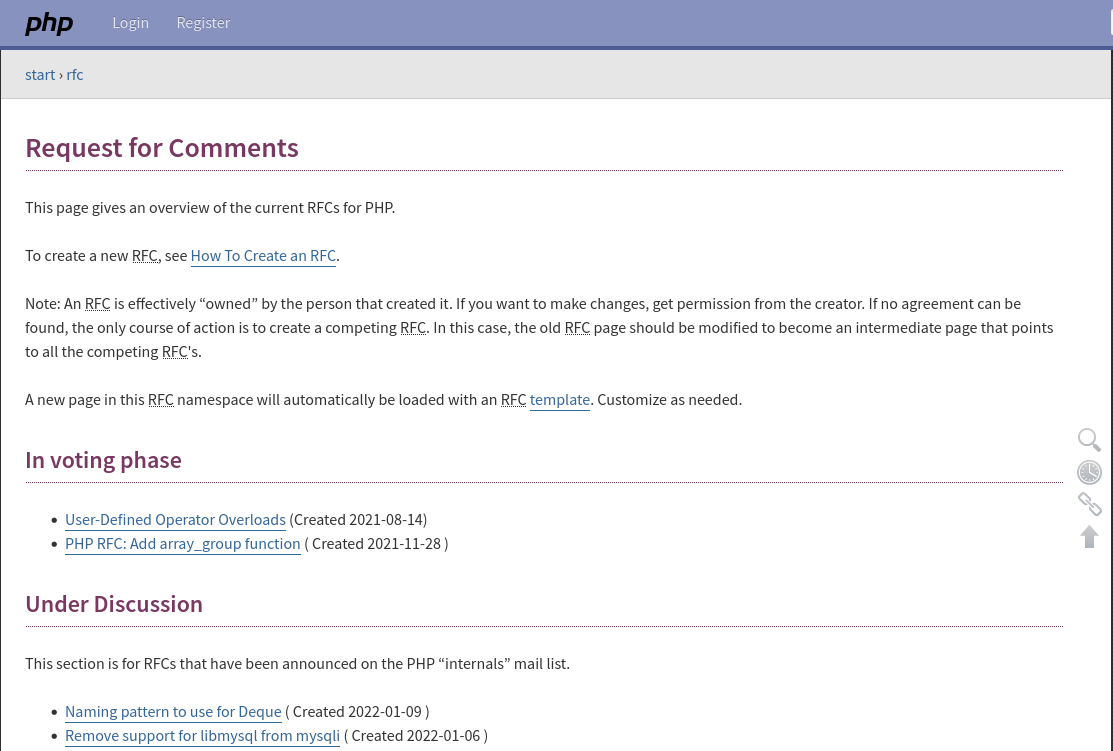Open the page search magnifier icon

point(1089,440)
